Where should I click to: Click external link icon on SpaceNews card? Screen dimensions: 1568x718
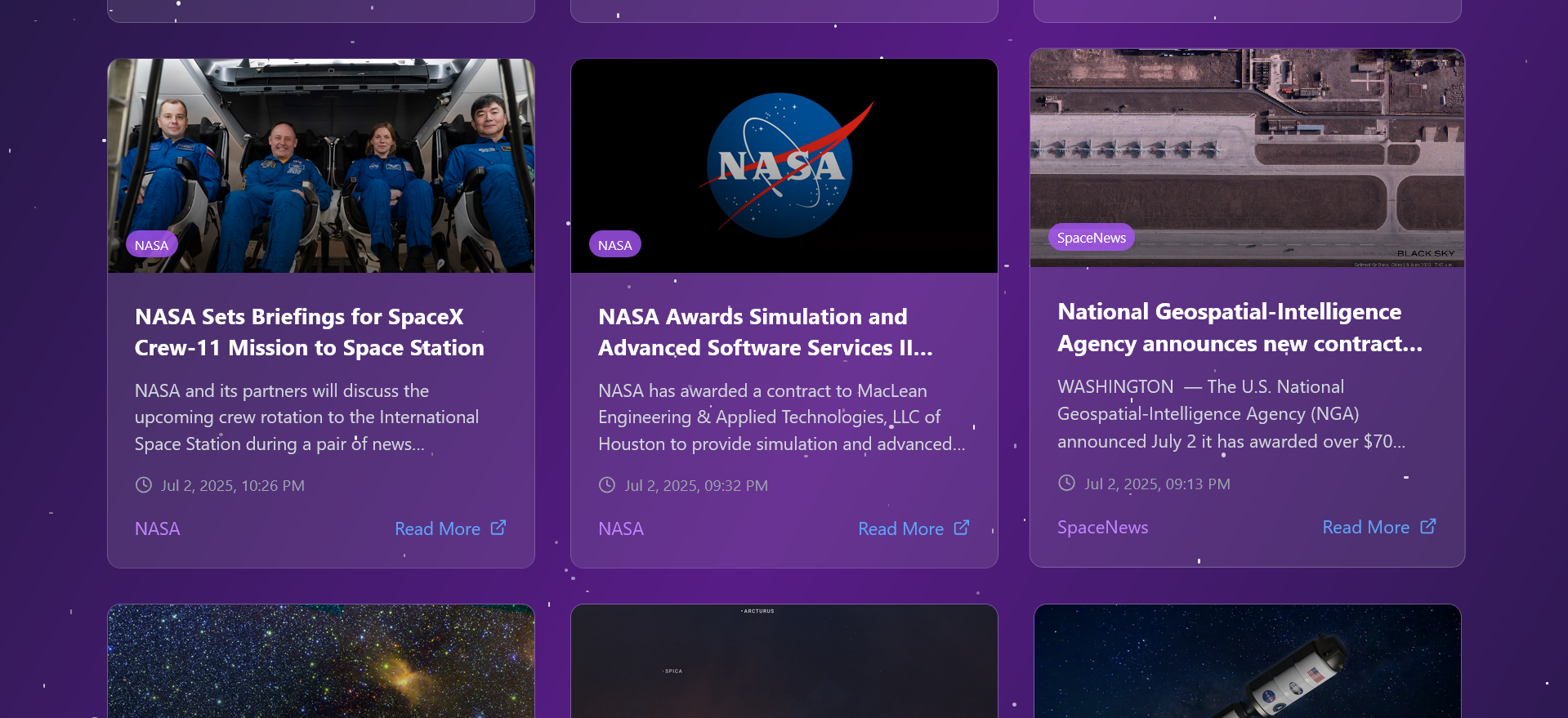coord(1428,526)
